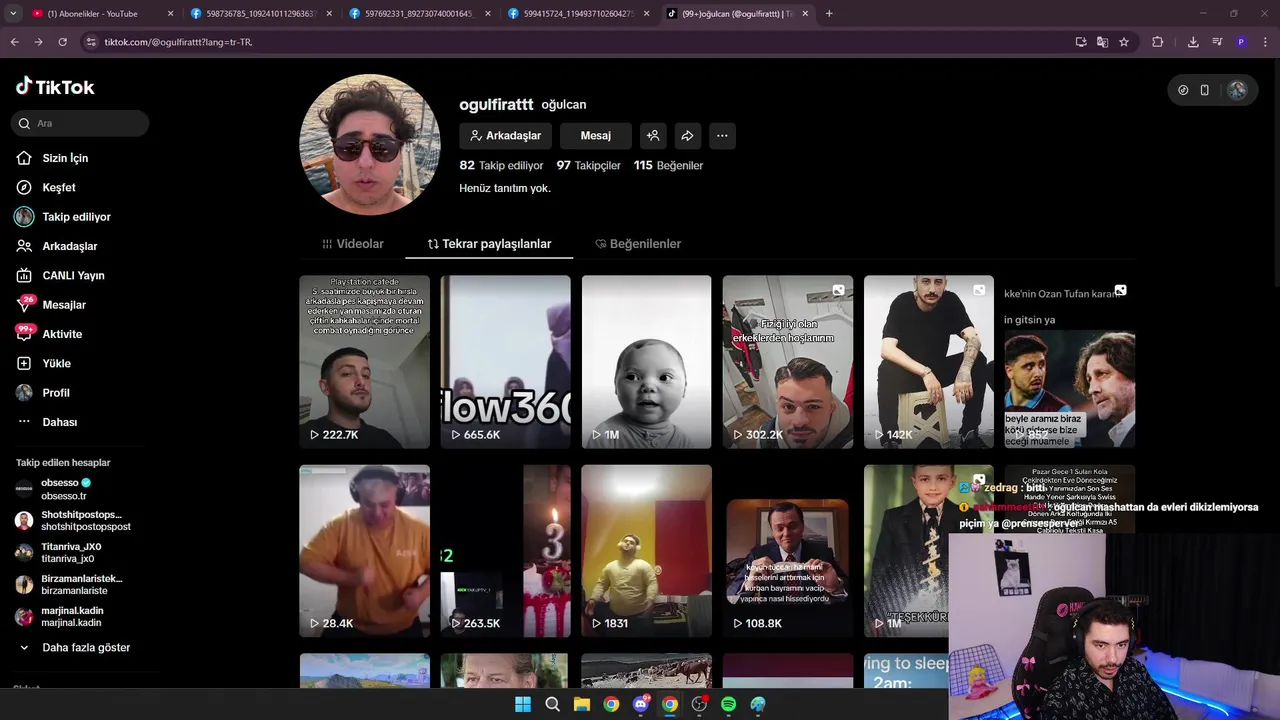1280x720 pixels.
Task: Translate page icon in address bar
Action: click(x=1102, y=42)
